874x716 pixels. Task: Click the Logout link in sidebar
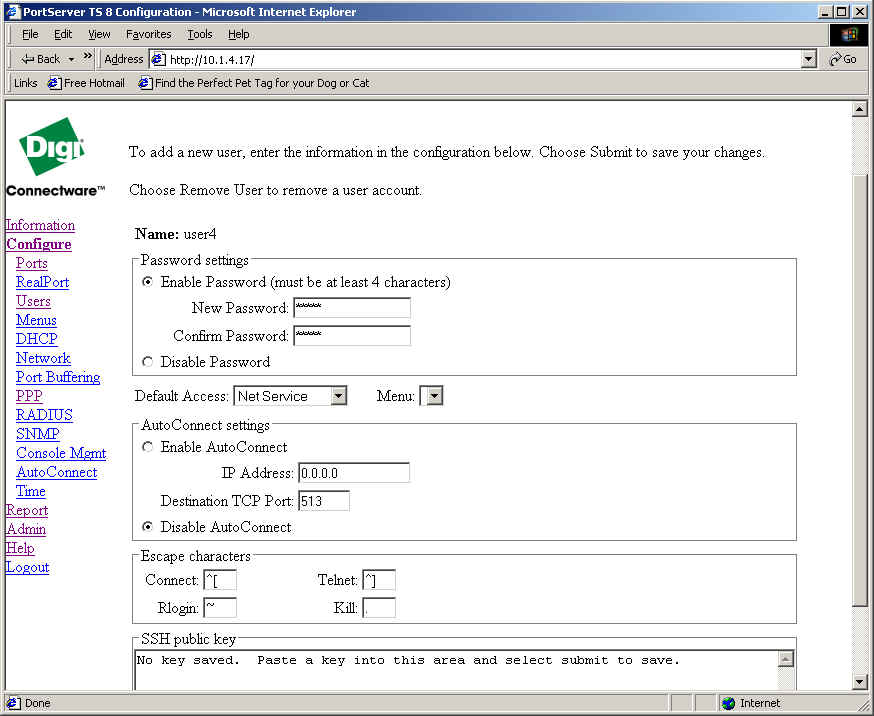point(27,567)
